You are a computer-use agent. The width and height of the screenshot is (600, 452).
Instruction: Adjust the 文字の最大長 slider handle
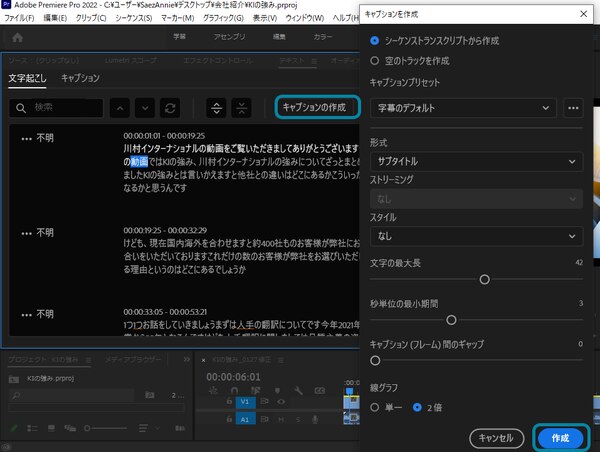click(485, 280)
